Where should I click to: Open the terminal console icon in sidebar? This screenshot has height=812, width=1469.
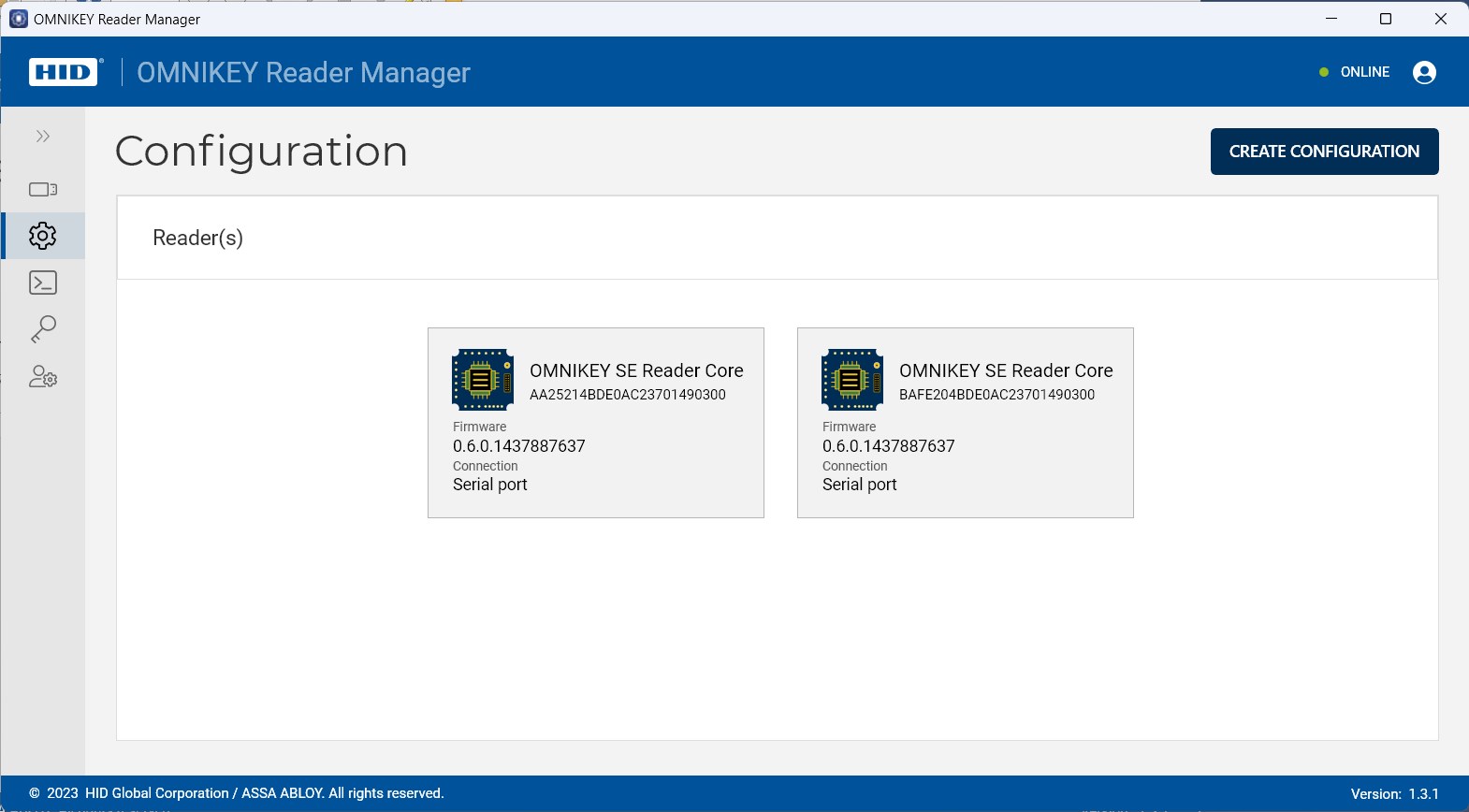click(43, 283)
